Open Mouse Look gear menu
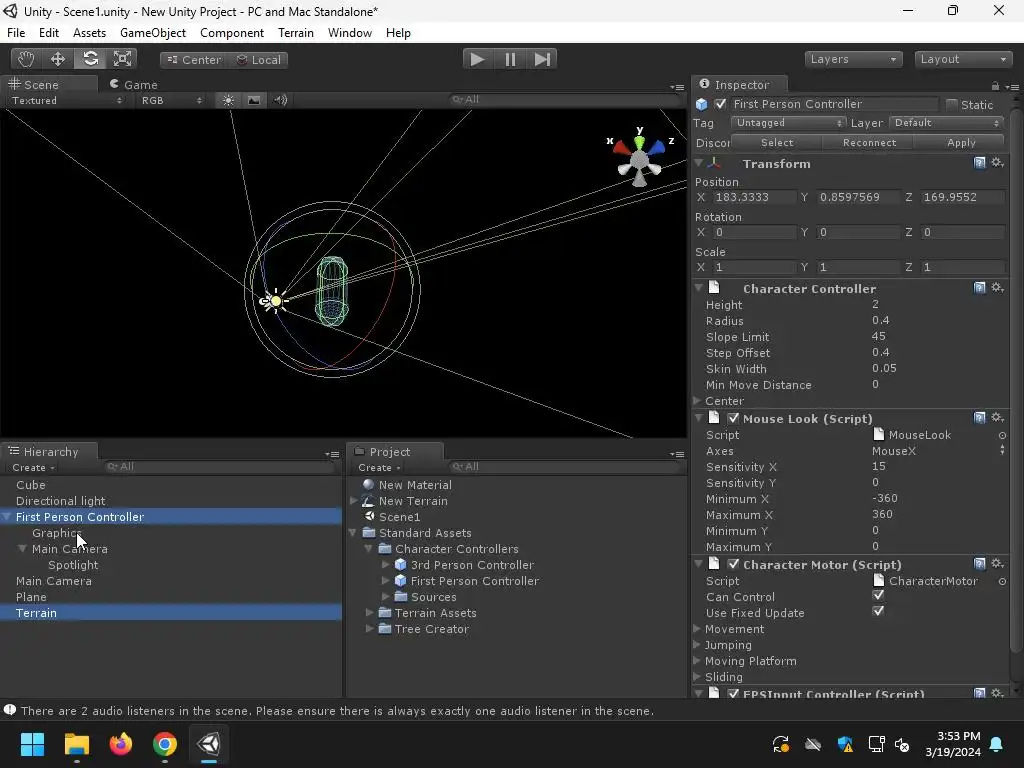This screenshot has height=768, width=1024. (x=997, y=417)
